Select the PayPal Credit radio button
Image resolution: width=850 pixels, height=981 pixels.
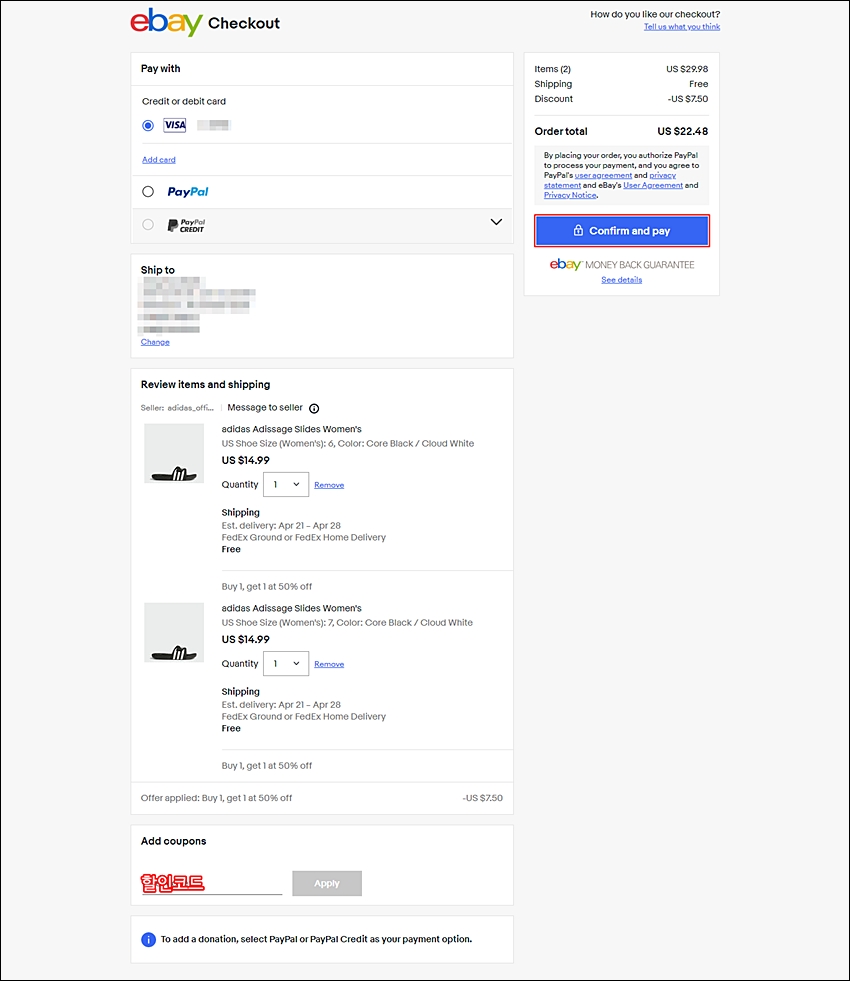point(148,225)
